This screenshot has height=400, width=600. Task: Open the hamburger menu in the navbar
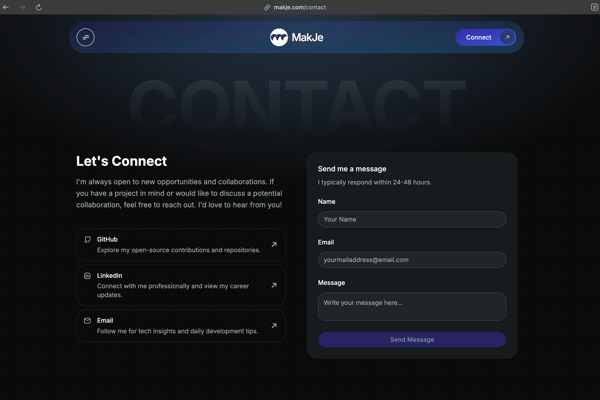click(x=86, y=37)
